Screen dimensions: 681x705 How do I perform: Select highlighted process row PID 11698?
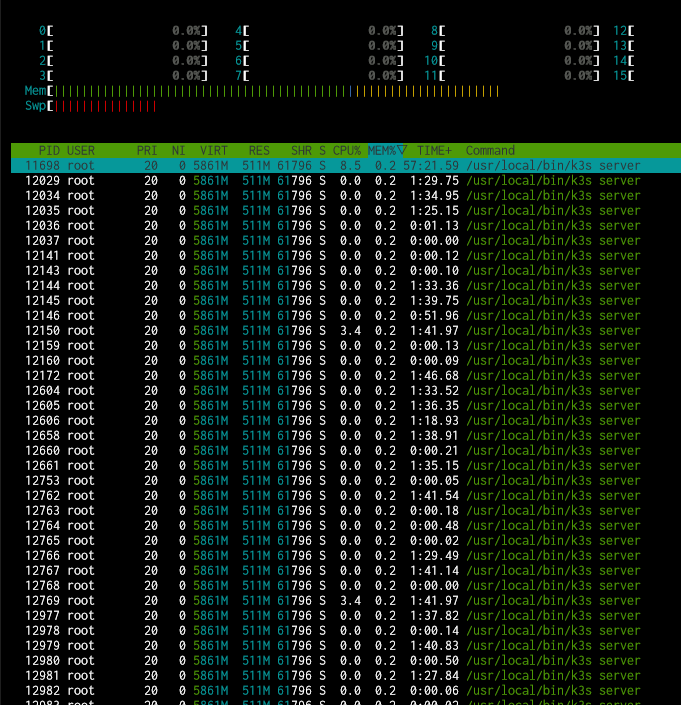346,165
